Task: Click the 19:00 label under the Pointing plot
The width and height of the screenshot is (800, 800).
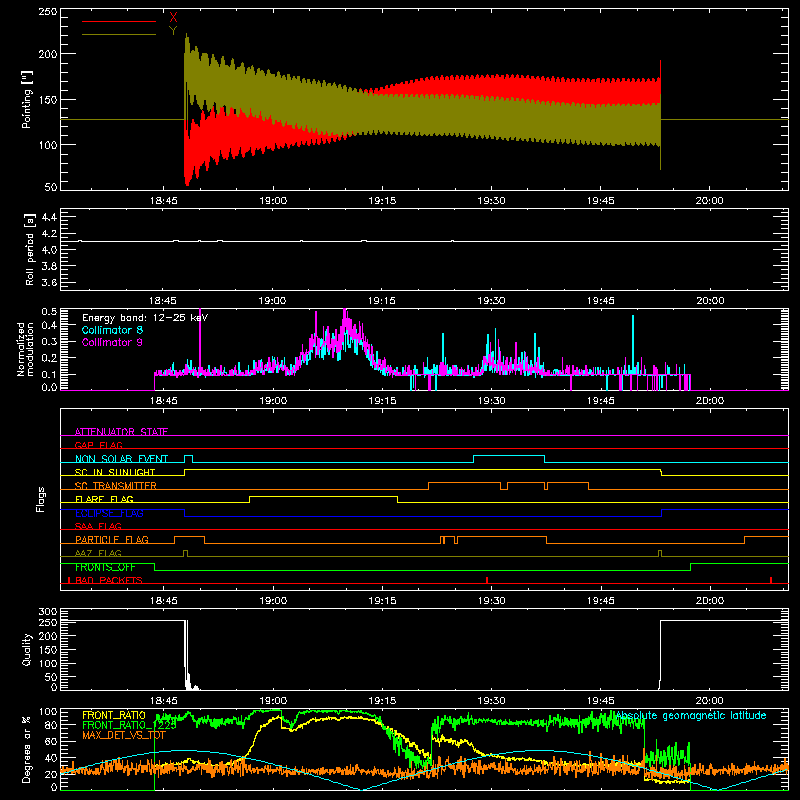Action: (x=273, y=201)
